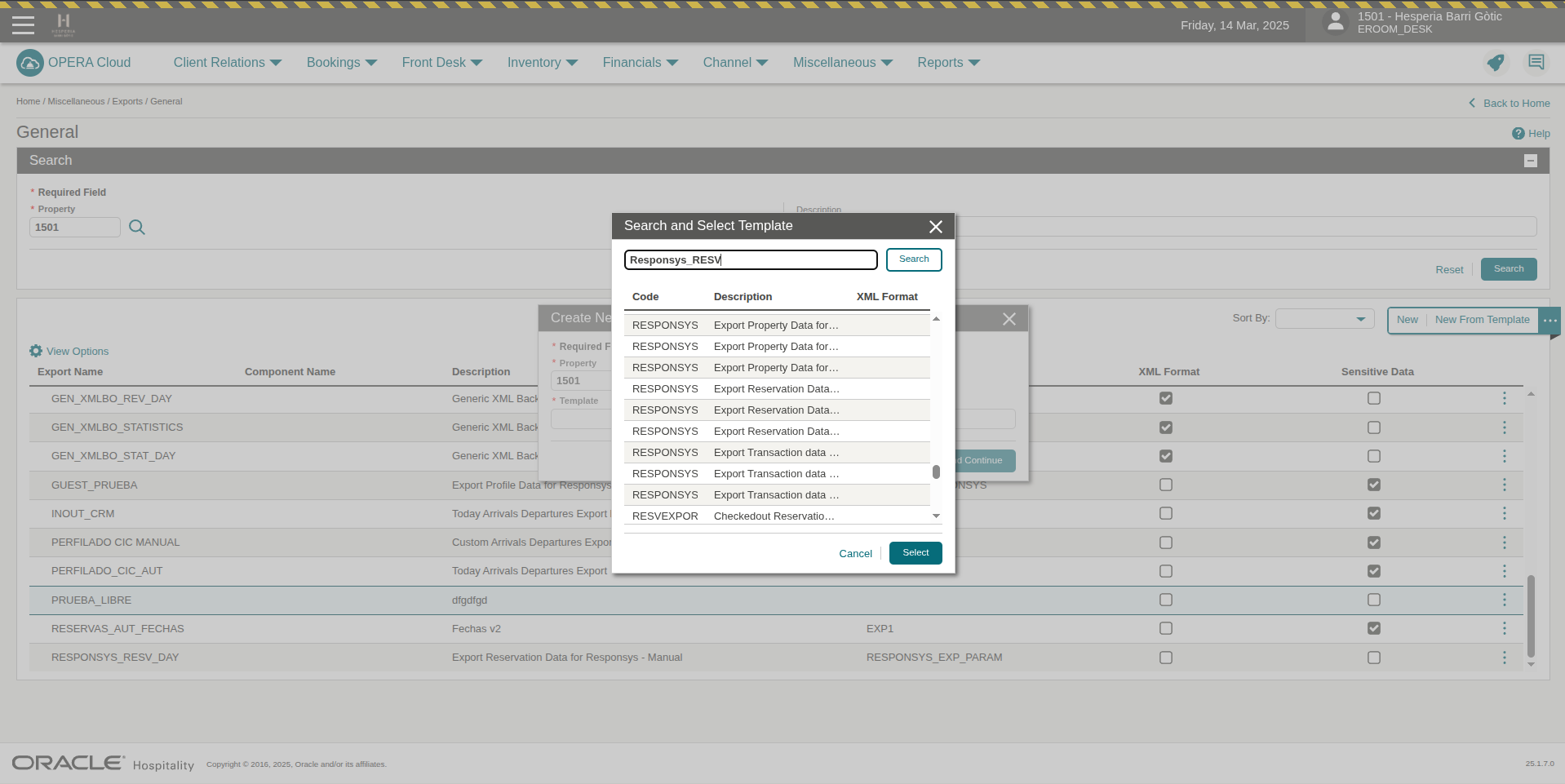Click the rocket quick launch icon

(1495, 63)
